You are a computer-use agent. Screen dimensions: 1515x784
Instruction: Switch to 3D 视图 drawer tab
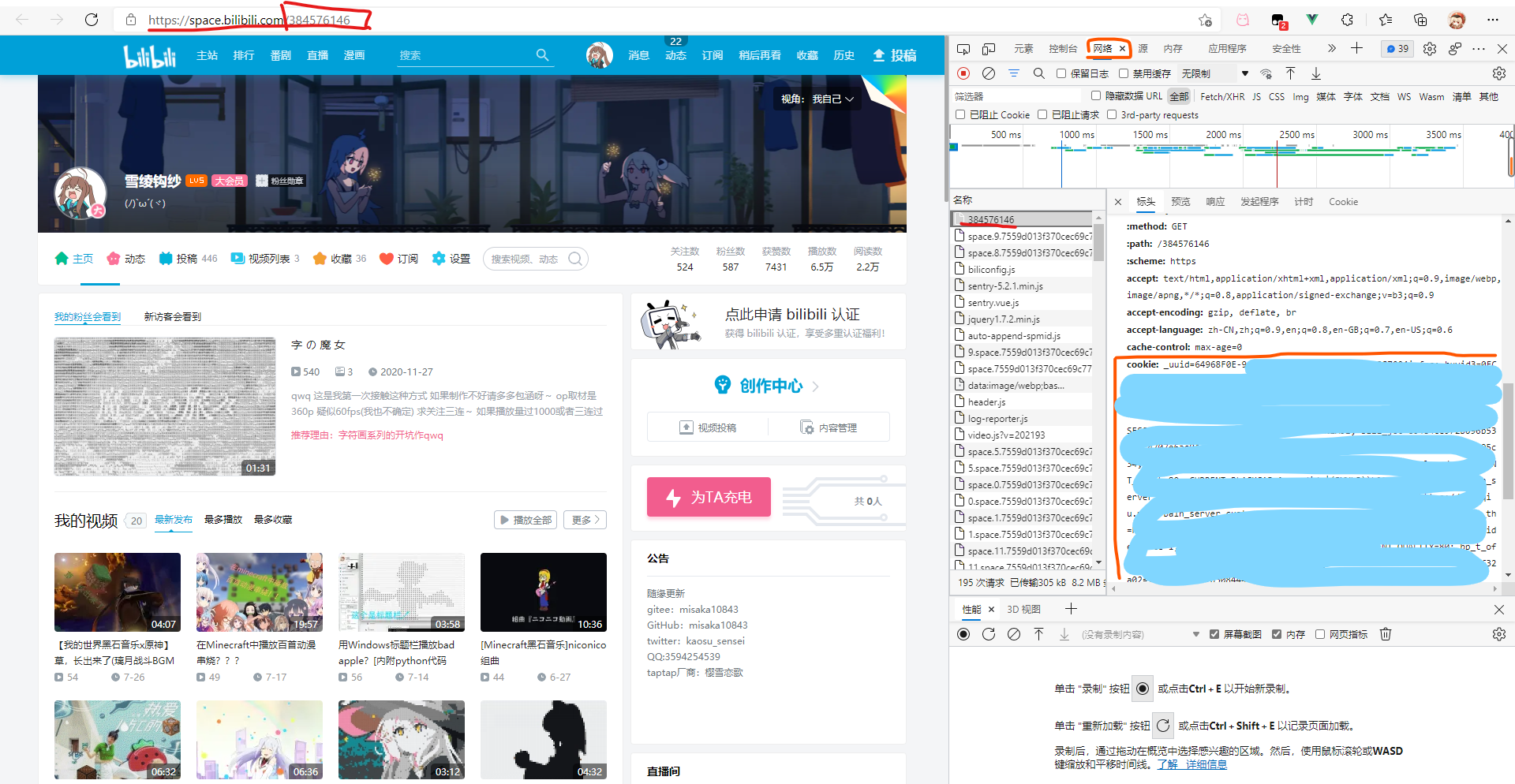click(1023, 609)
